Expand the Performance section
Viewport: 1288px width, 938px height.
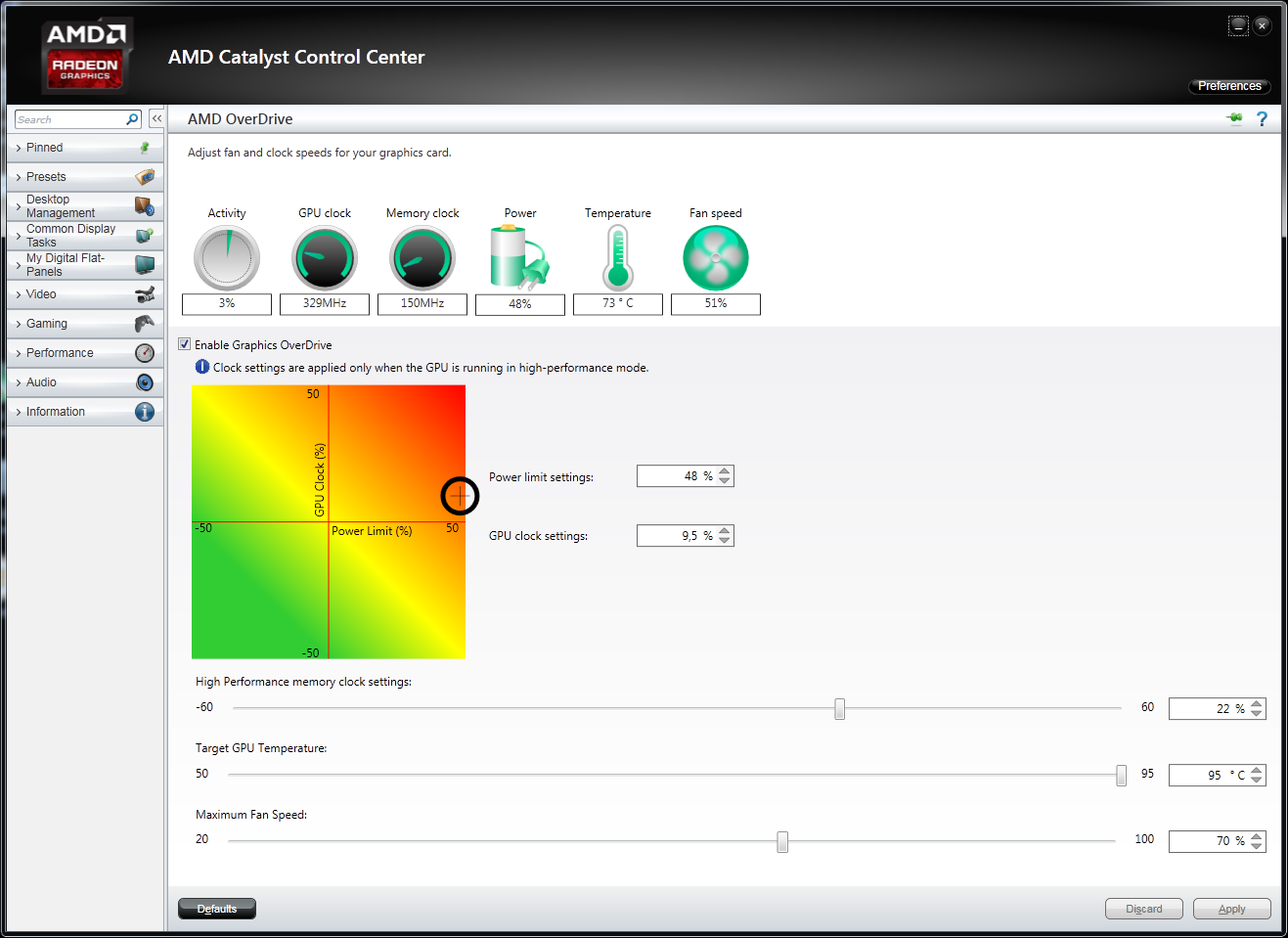(85, 353)
